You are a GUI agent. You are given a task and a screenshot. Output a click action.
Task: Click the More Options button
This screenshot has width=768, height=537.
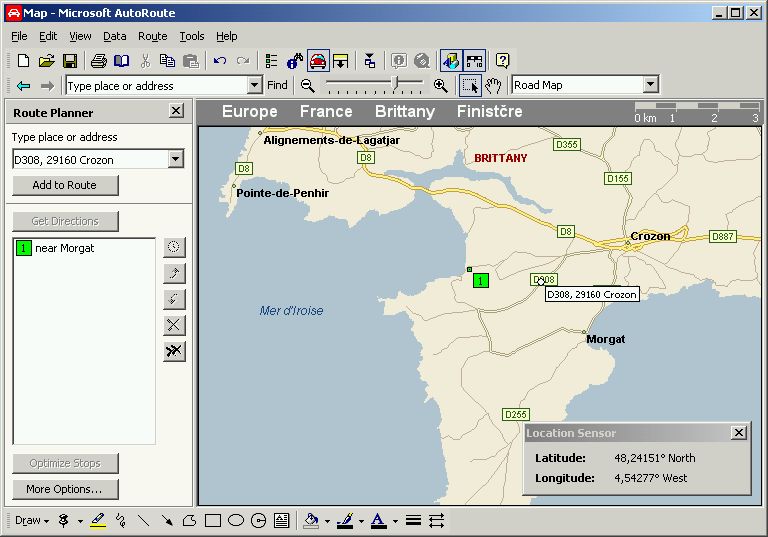point(65,489)
